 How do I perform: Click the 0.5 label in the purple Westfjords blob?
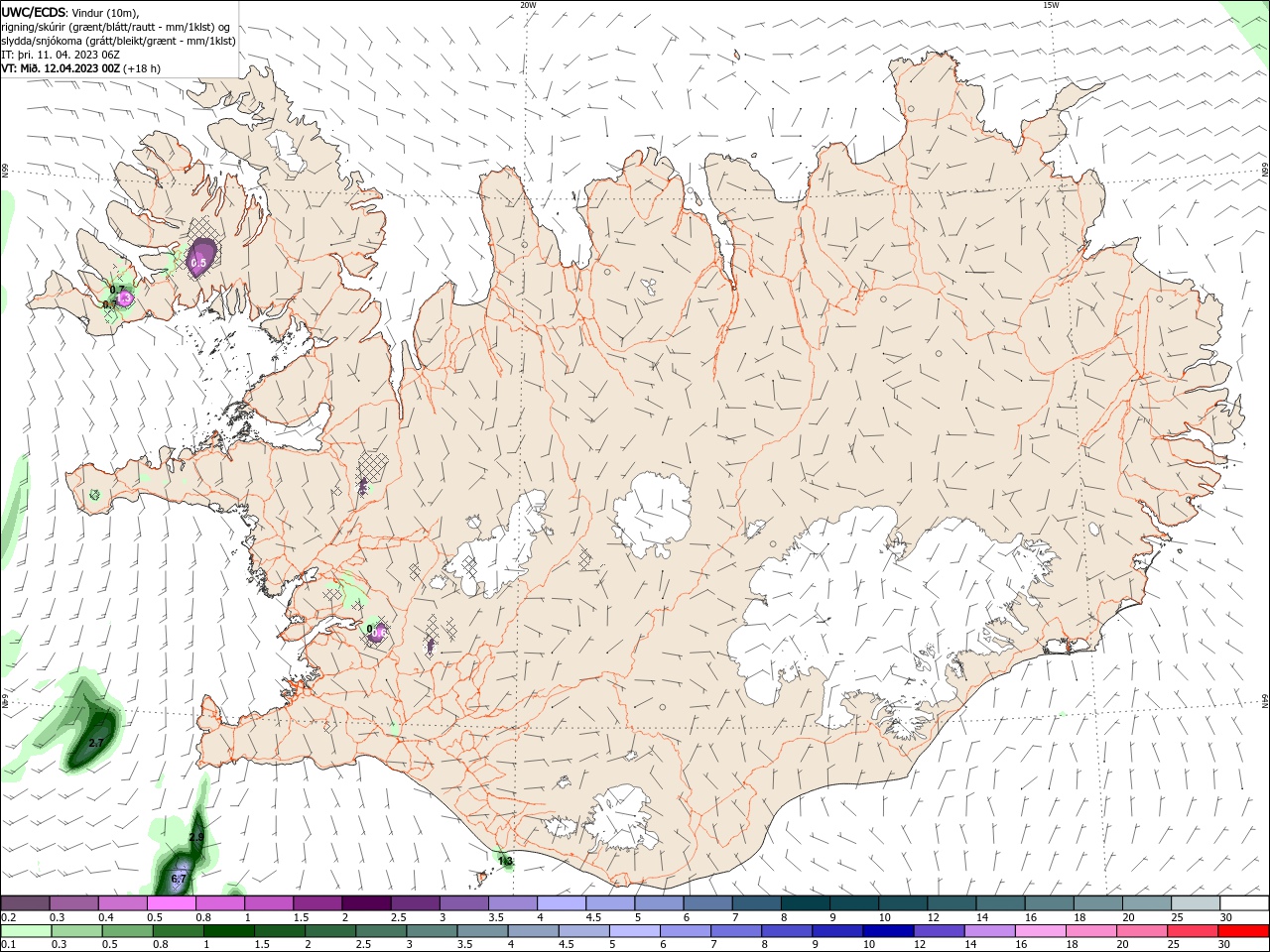198,263
